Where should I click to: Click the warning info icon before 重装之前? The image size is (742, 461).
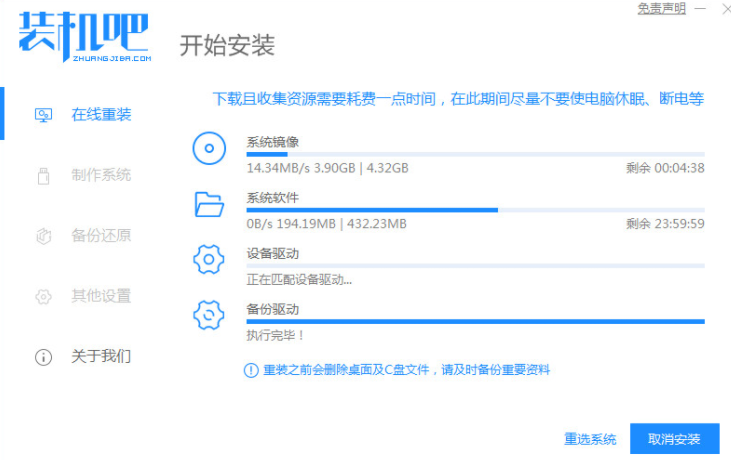[251, 370]
